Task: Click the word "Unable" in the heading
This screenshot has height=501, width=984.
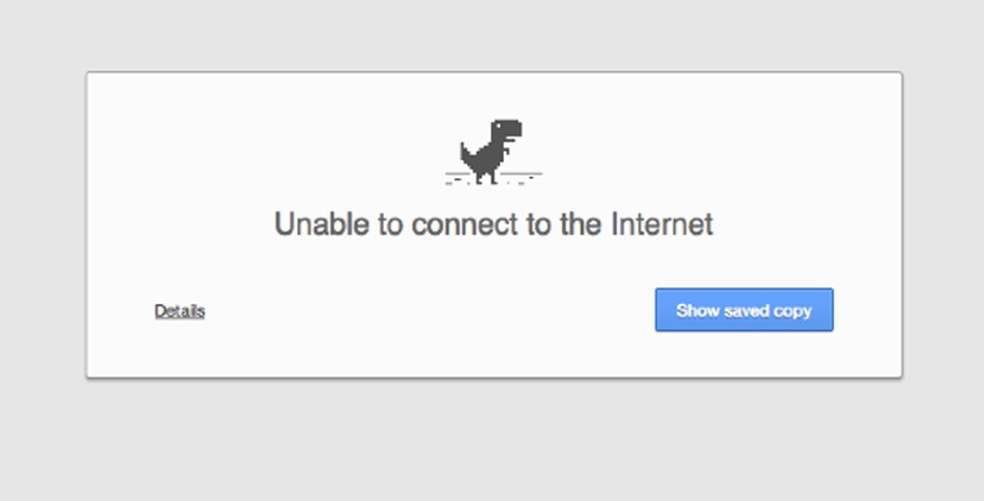Action: point(321,224)
